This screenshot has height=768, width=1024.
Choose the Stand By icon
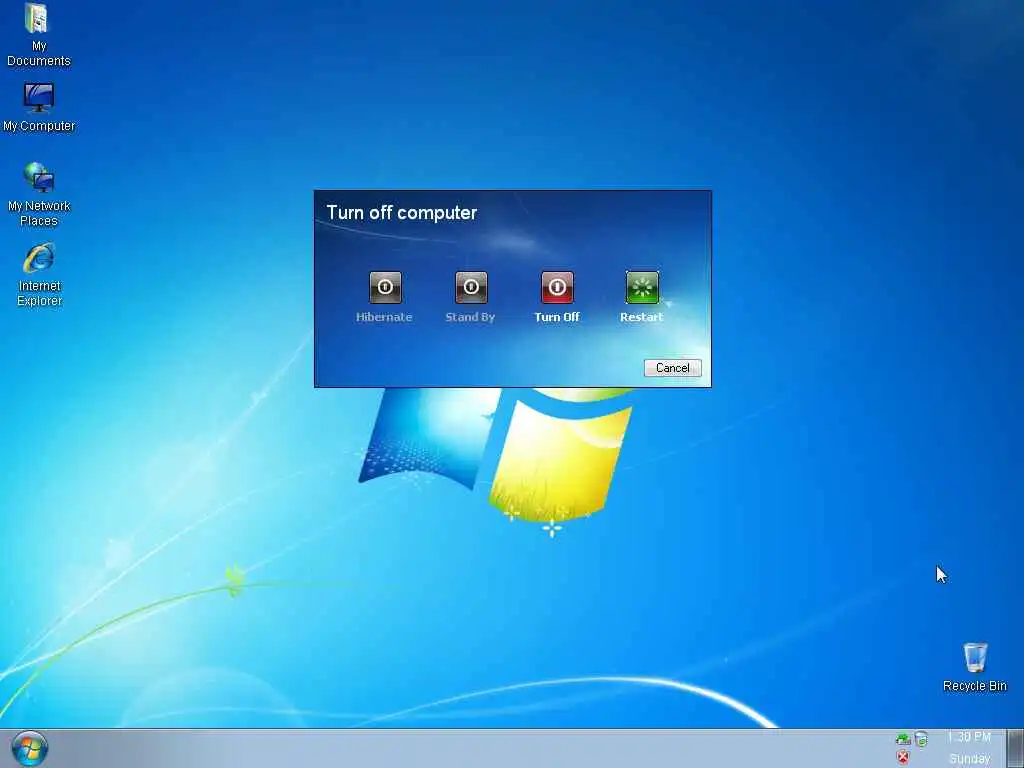tap(471, 287)
